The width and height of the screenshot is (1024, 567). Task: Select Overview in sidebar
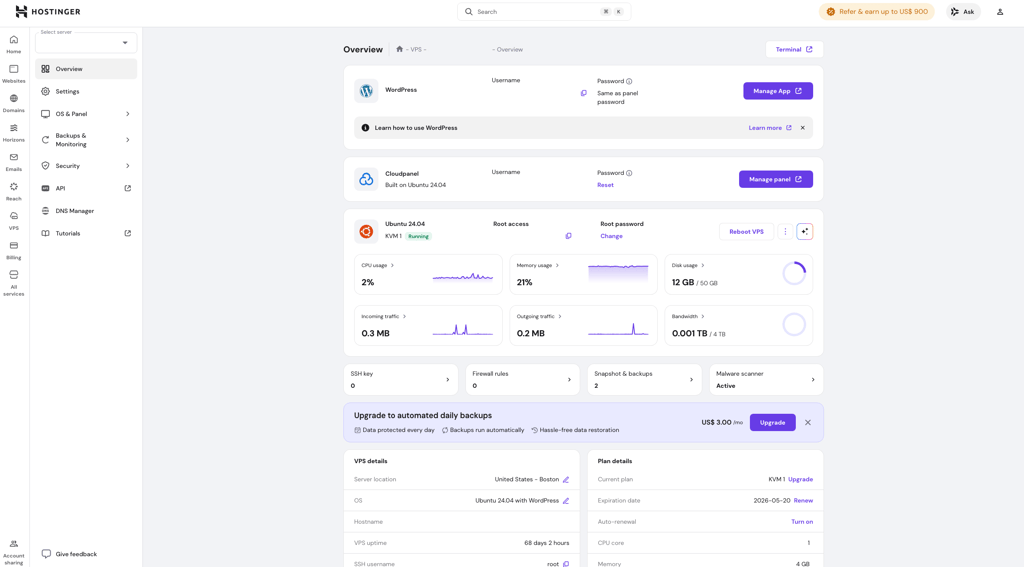tap(86, 69)
